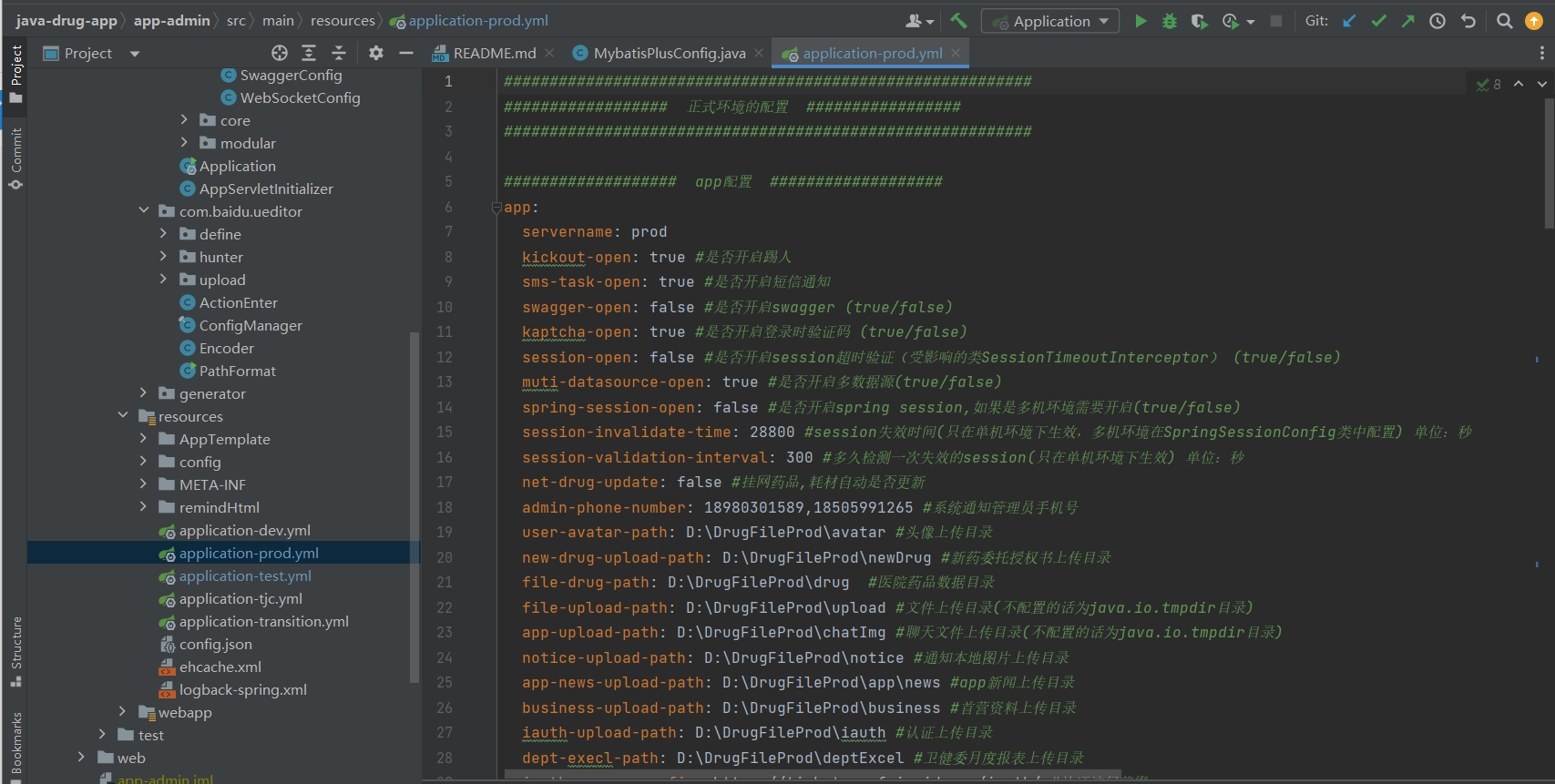The height and width of the screenshot is (784, 1555).
Task: Push commits with Git arrow icon
Action: coord(1408,20)
